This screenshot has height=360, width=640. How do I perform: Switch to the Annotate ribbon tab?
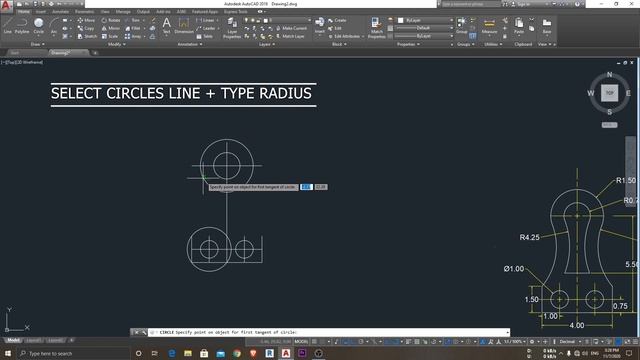pyautogui.click(x=60, y=11)
